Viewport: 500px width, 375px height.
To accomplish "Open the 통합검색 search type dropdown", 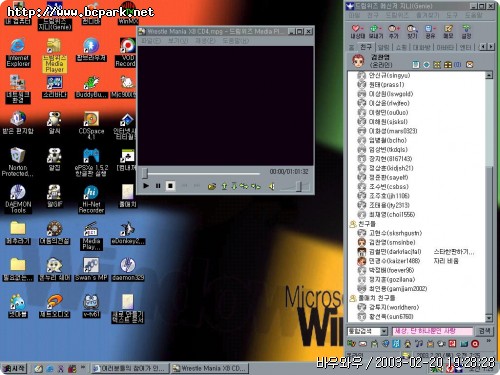I will pyautogui.click(x=384, y=331).
